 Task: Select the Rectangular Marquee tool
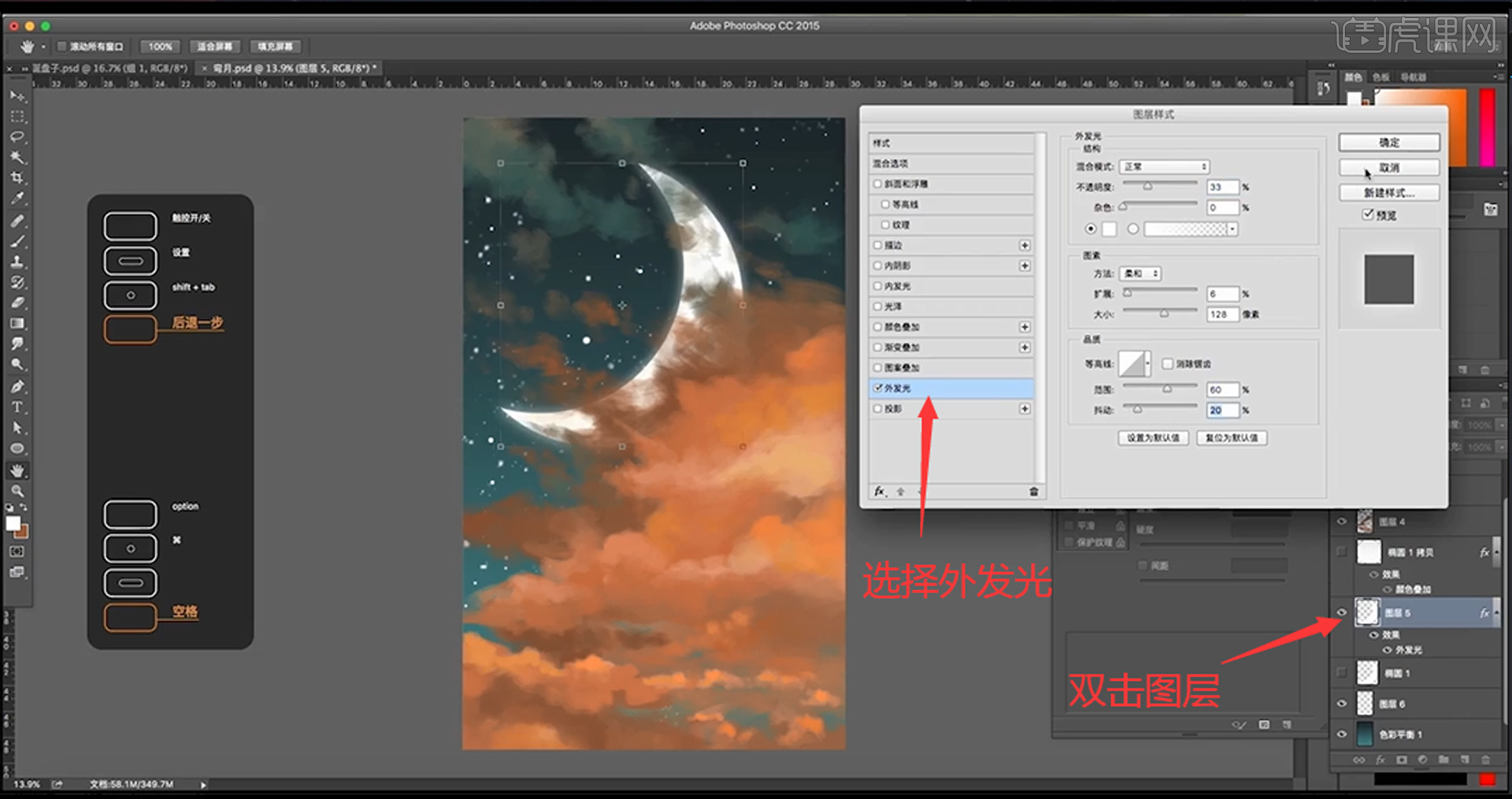[x=17, y=116]
